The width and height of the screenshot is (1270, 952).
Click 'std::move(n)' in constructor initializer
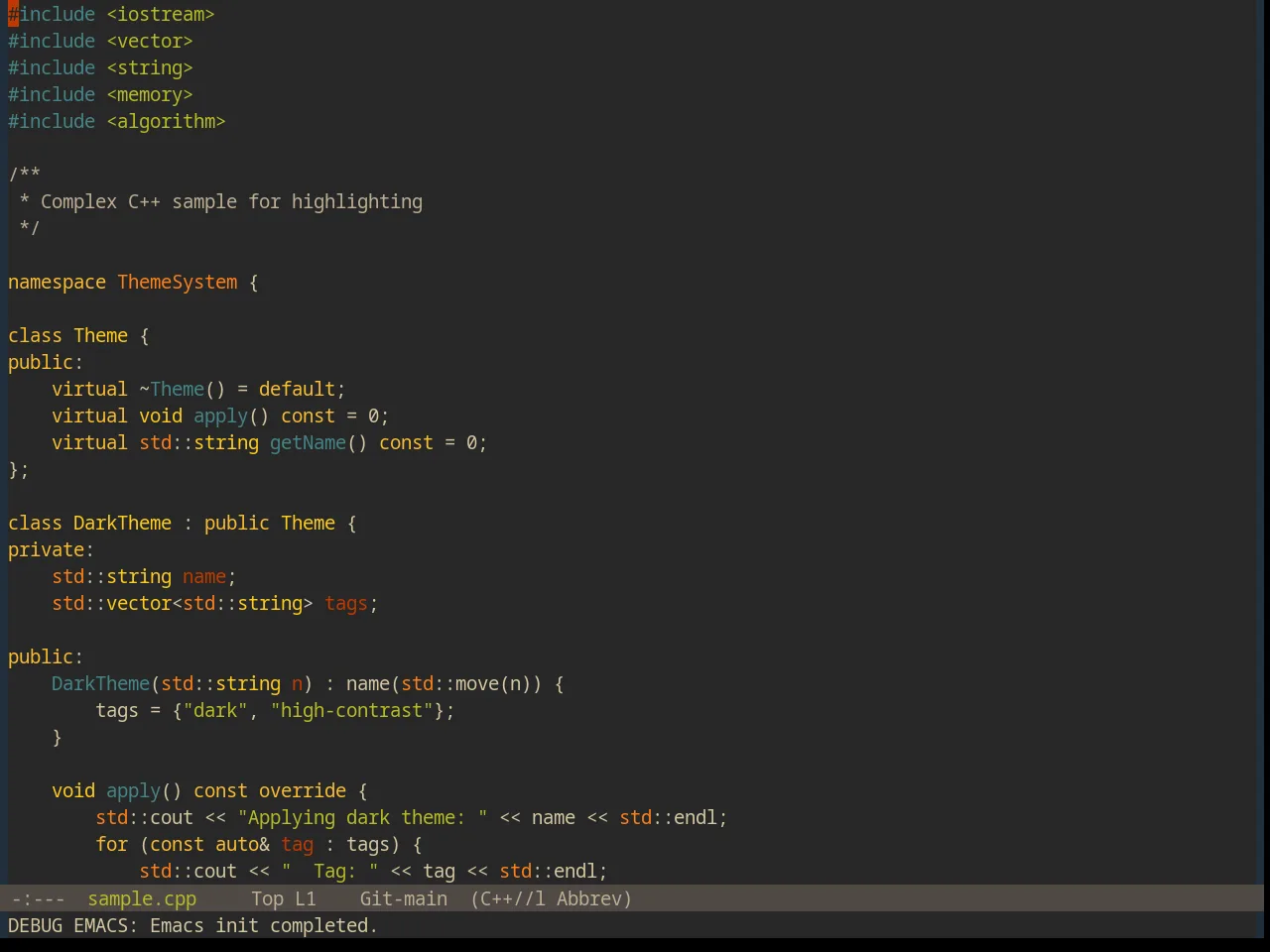(466, 684)
